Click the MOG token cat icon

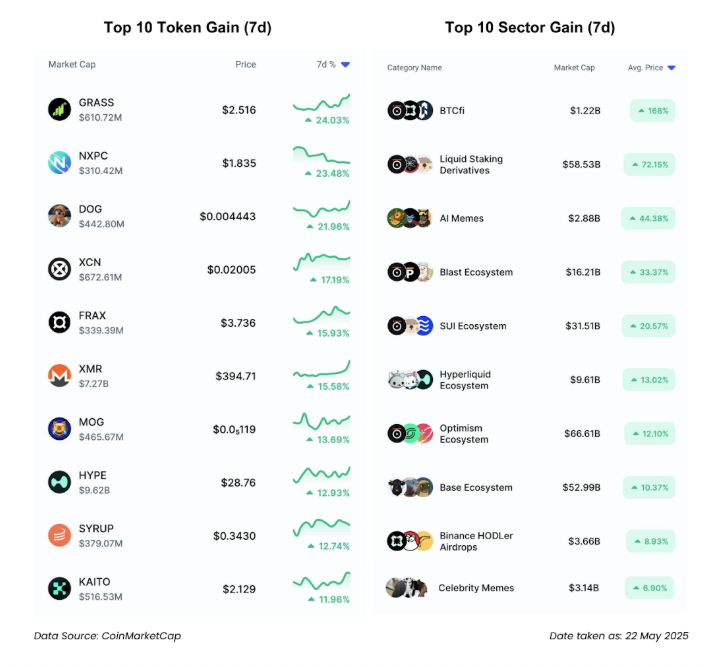[59, 429]
